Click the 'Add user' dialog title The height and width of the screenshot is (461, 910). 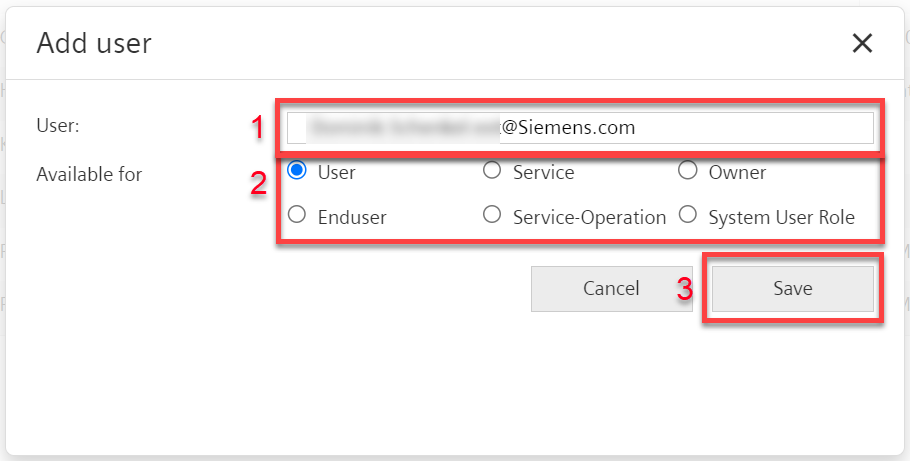[94, 43]
